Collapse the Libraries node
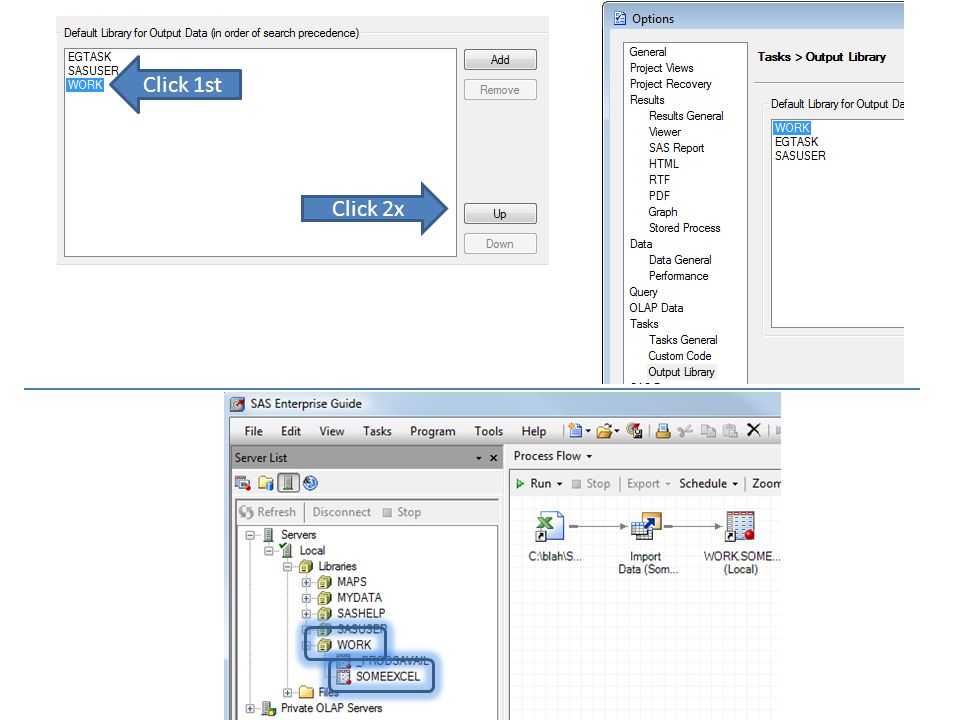 (x=287, y=566)
